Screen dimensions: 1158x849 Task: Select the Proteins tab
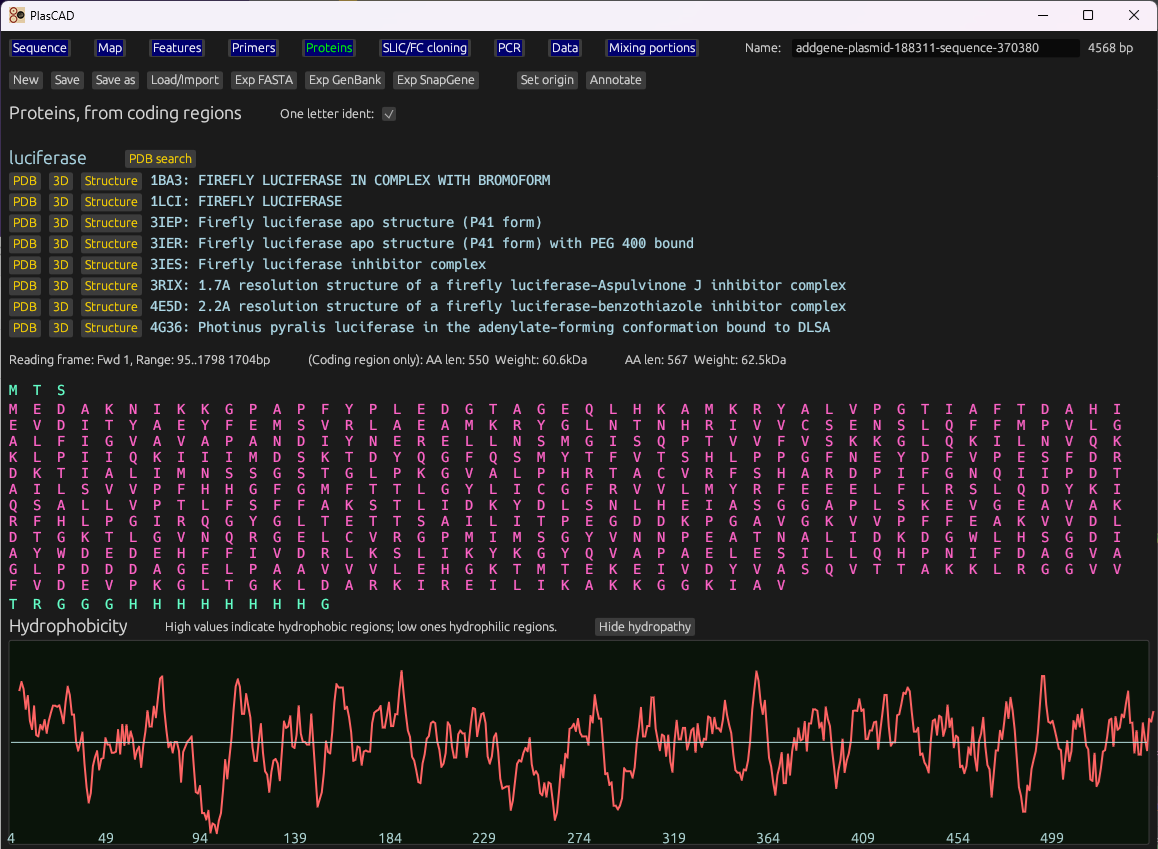coord(329,48)
